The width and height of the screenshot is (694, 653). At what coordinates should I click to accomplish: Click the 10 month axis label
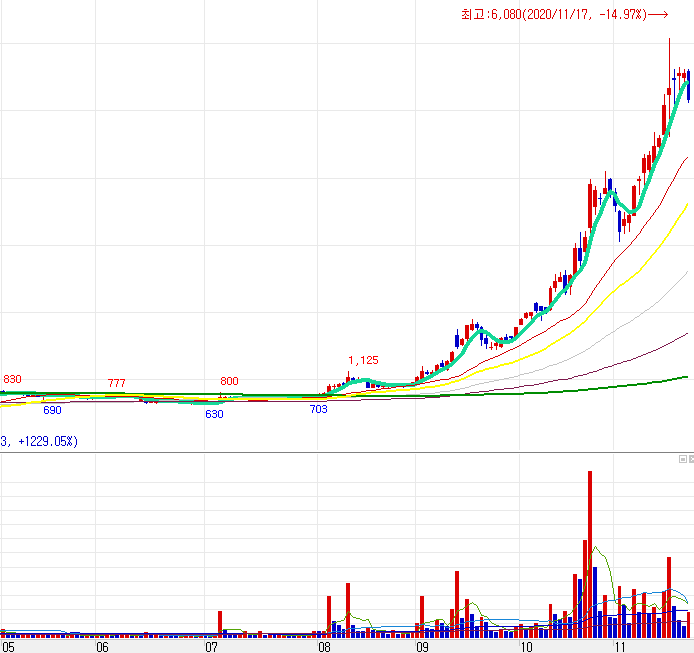526,647
